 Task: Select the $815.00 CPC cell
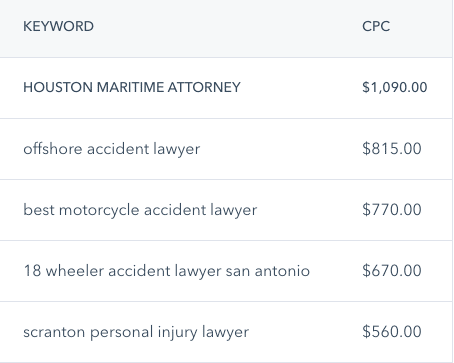(392, 148)
